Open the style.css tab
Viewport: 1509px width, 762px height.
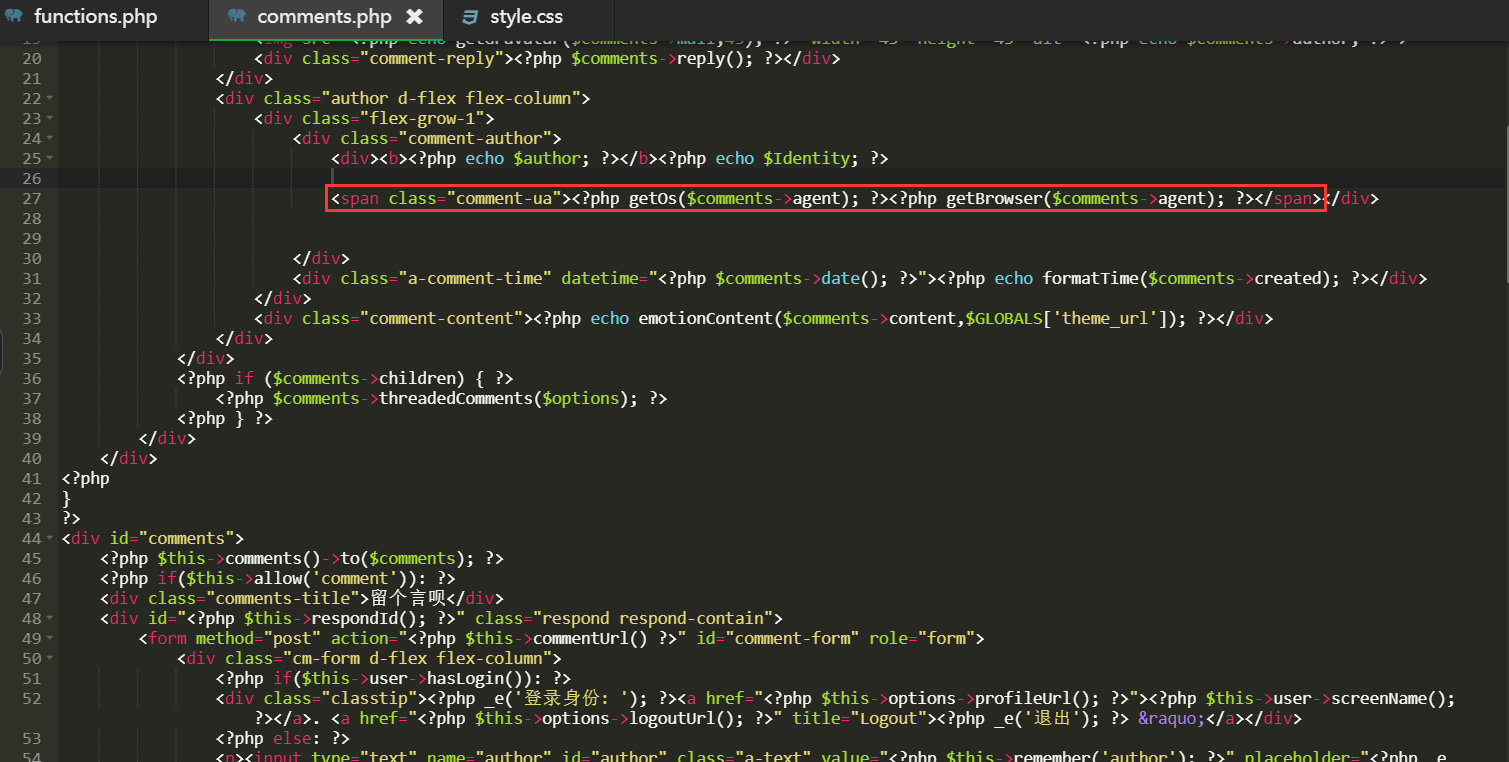coord(526,17)
